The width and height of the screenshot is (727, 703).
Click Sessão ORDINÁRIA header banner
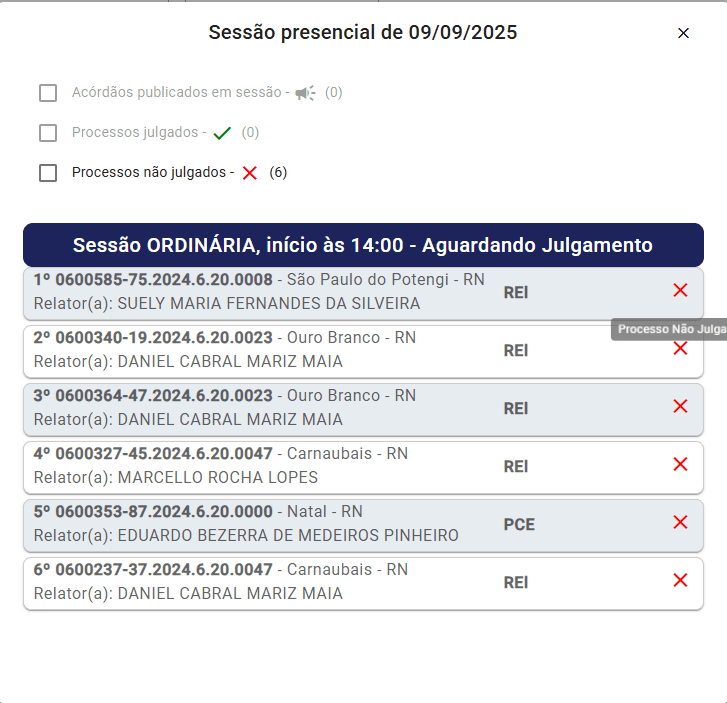click(x=363, y=245)
